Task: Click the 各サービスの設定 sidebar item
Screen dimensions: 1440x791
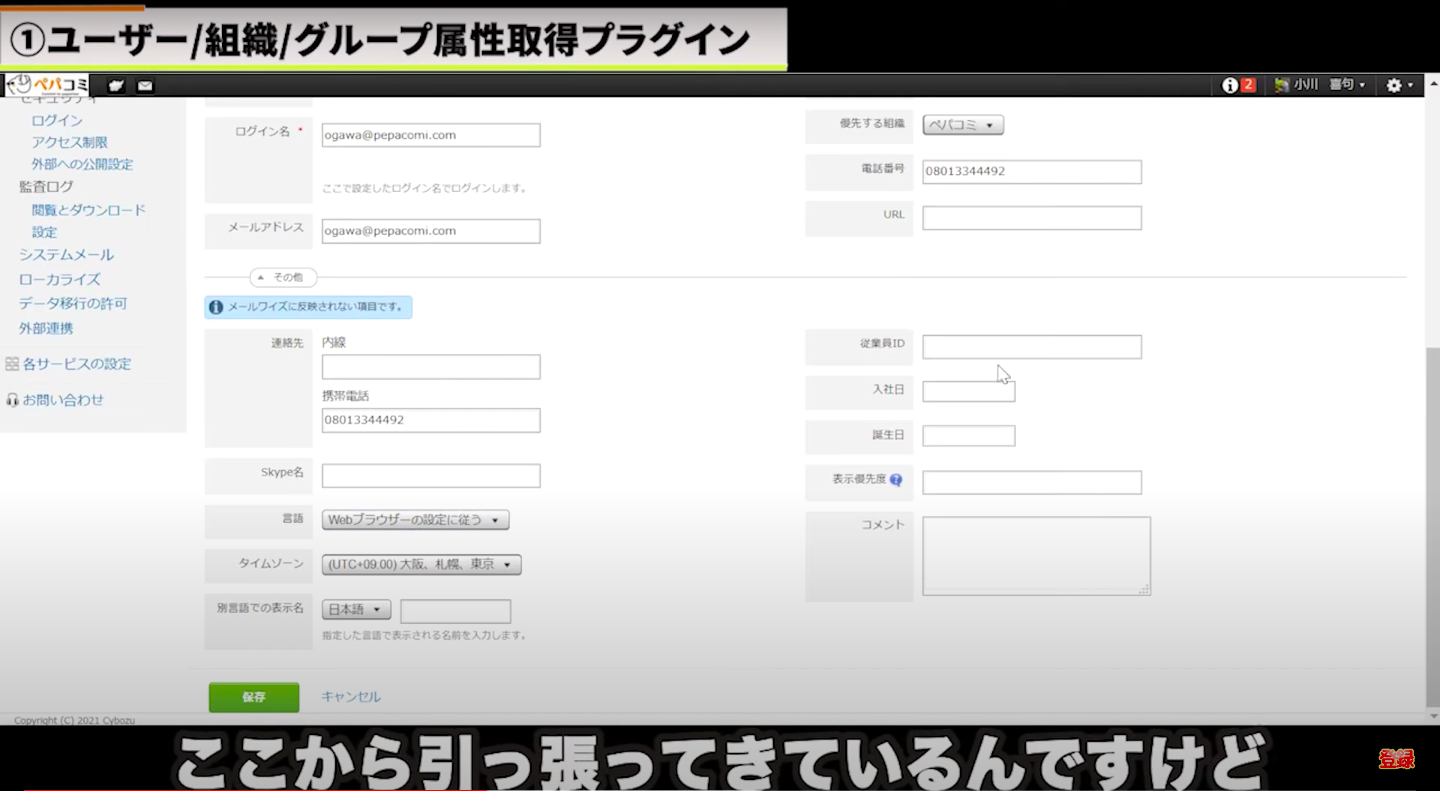Action: (x=76, y=364)
